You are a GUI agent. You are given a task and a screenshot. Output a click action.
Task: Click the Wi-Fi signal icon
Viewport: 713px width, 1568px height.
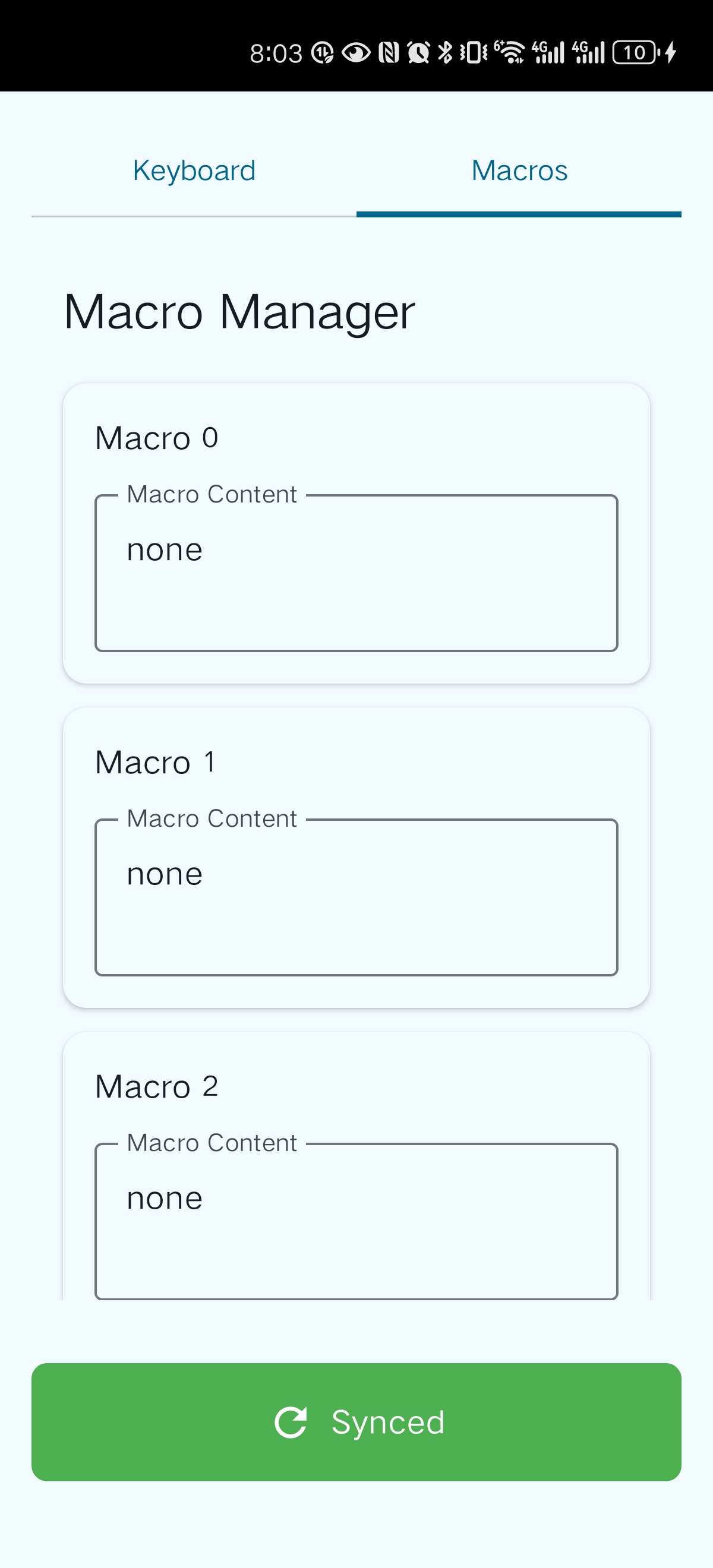tap(509, 53)
